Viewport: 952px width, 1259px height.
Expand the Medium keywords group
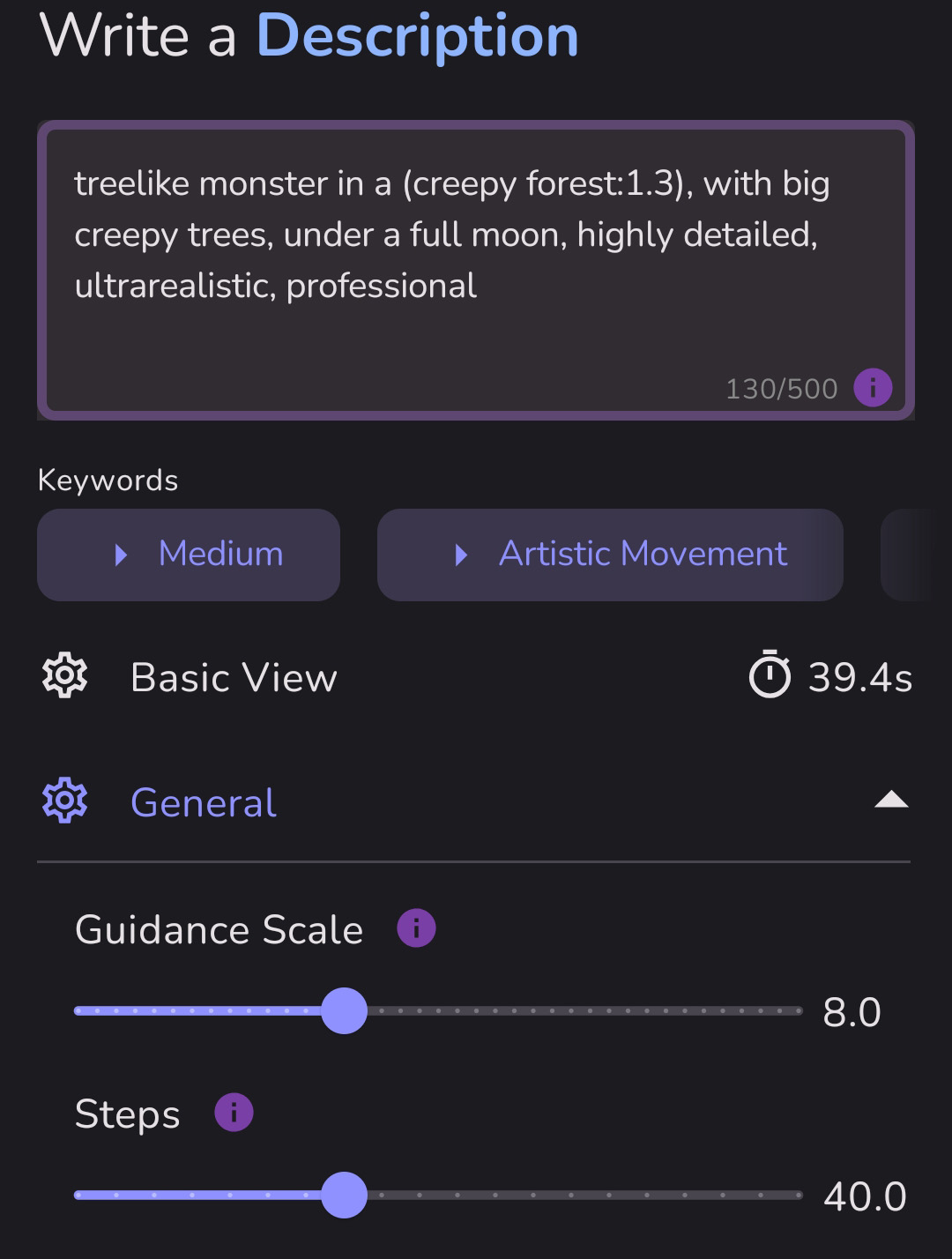(x=189, y=555)
